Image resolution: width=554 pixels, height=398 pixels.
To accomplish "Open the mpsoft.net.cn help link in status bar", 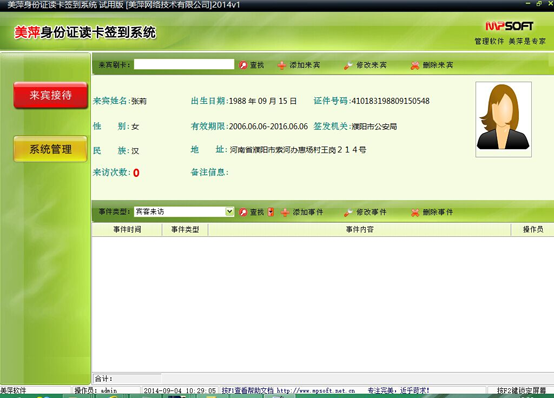I will 316,391.
